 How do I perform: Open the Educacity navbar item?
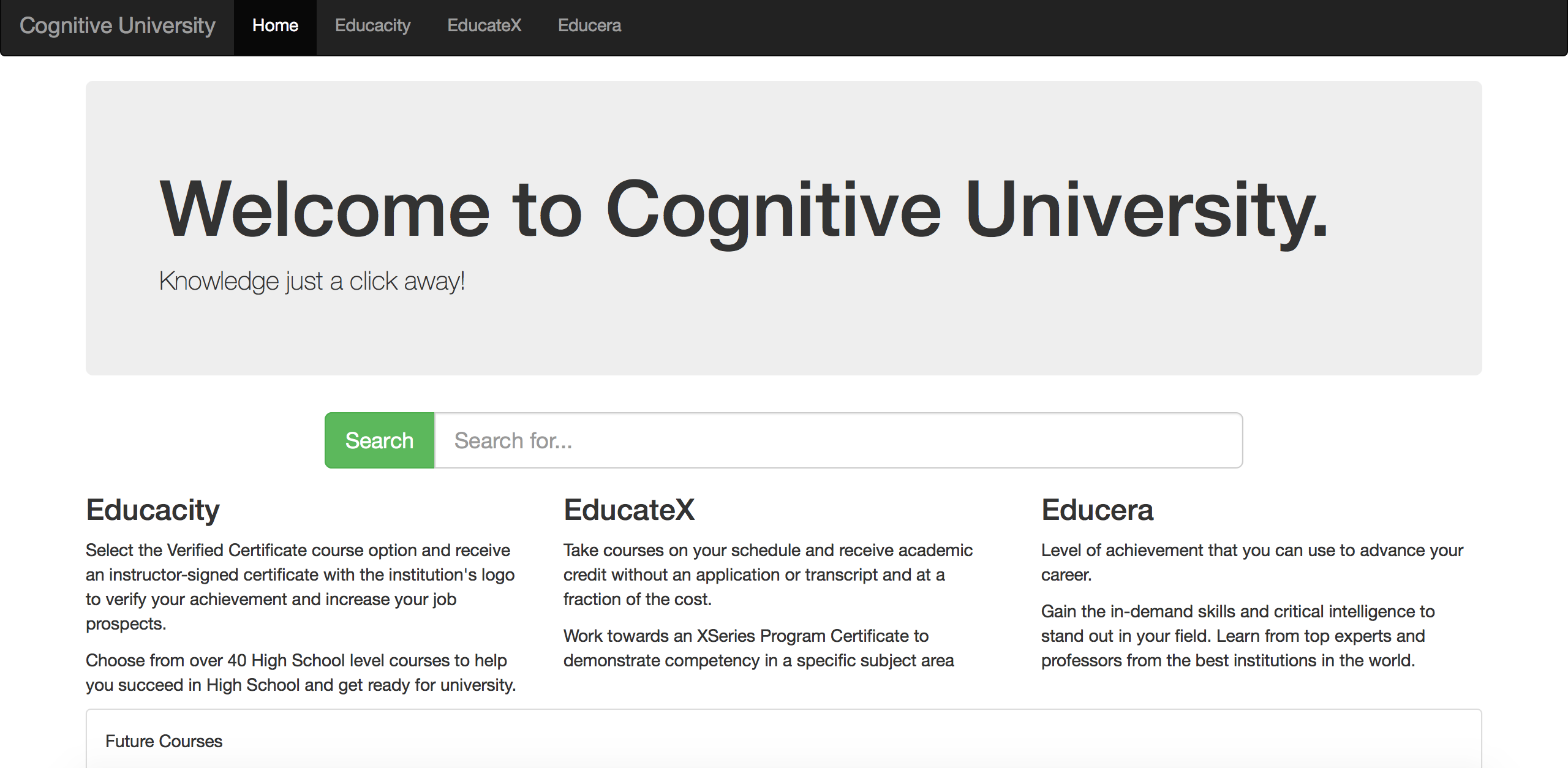pyautogui.click(x=372, y=26)
